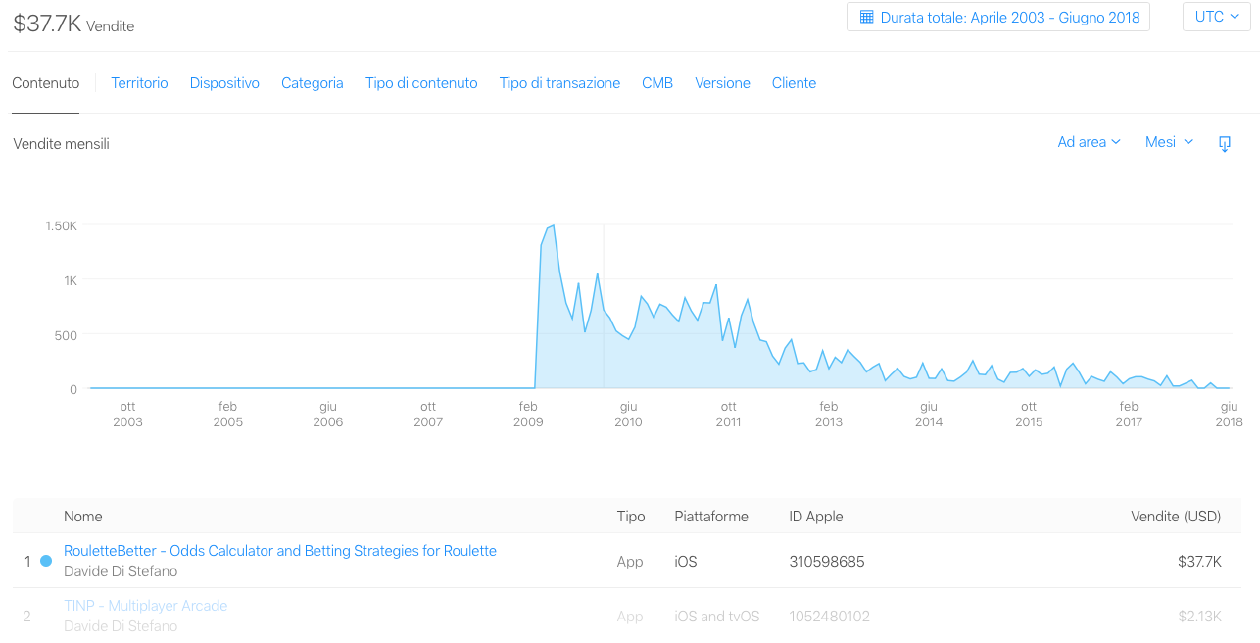Image resolution: width=1260 pixels, height=643 pixels.
Task: Click the $37.7K sales value in RouletteBetter row
Action: coord(1200,562)
